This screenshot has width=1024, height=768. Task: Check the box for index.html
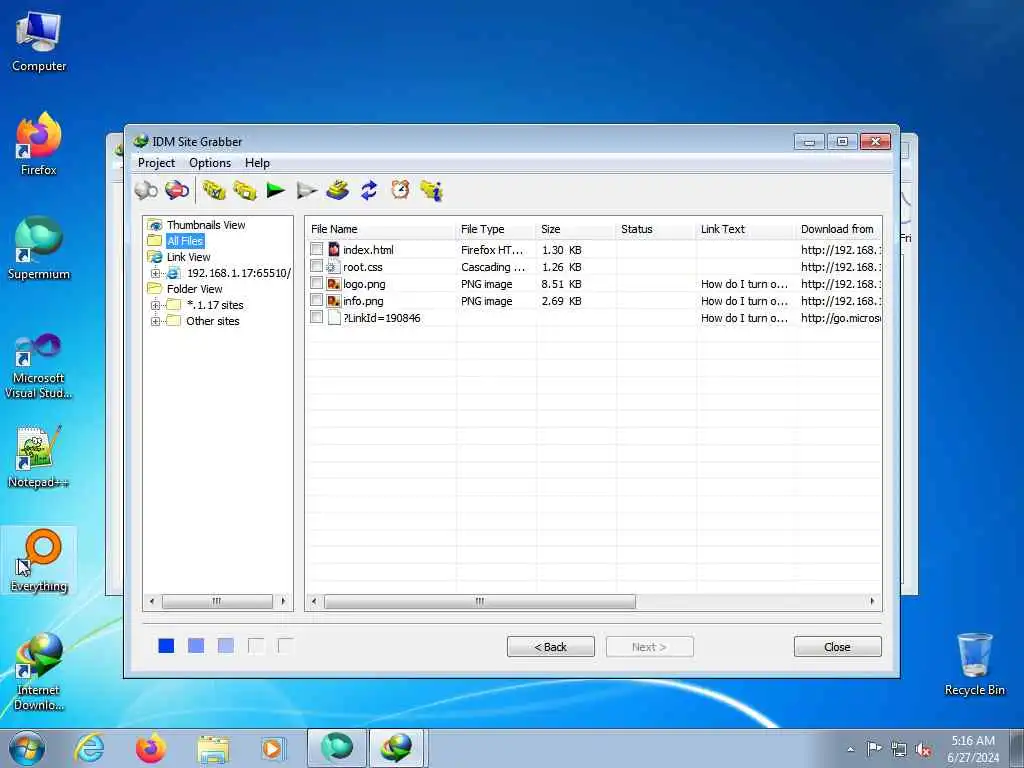[x=317, y=249]
